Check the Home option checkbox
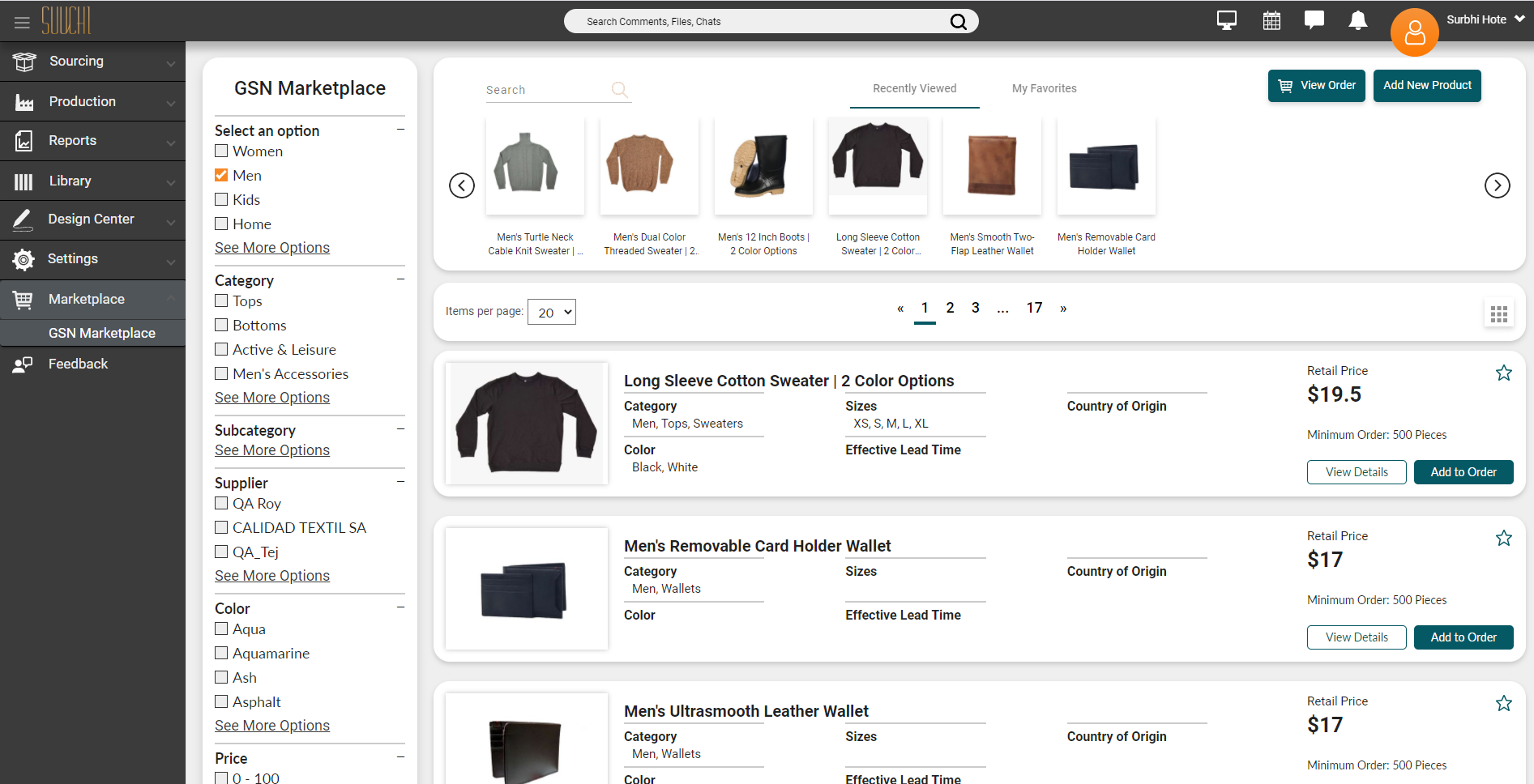 coord(221,224)
